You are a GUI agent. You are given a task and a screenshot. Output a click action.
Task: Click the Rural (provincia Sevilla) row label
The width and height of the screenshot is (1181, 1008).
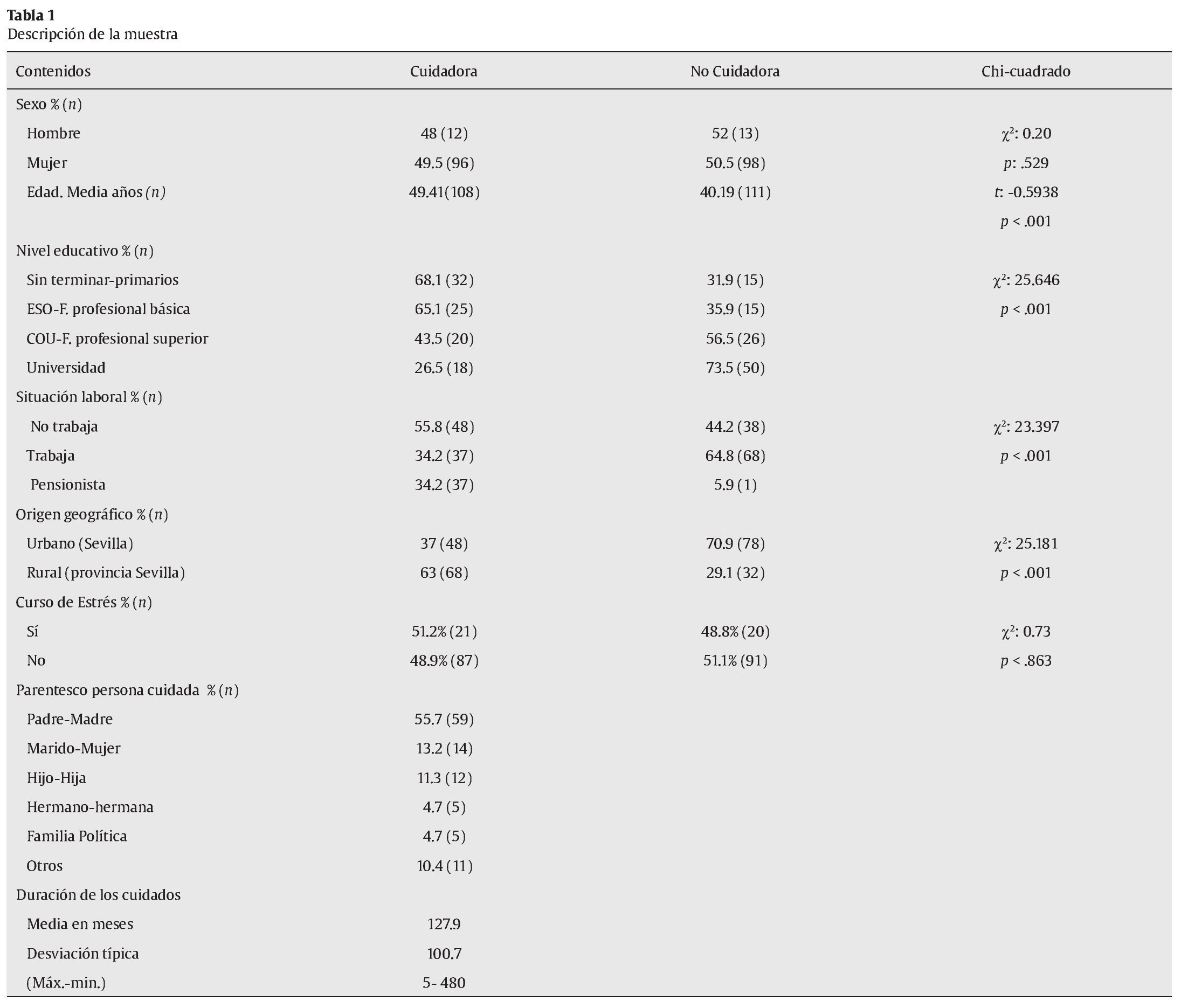point(106,572)
